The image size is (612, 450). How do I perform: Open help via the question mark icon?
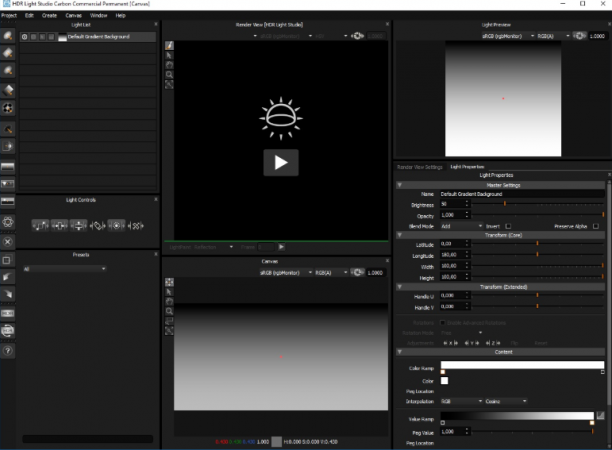point(7,350)
